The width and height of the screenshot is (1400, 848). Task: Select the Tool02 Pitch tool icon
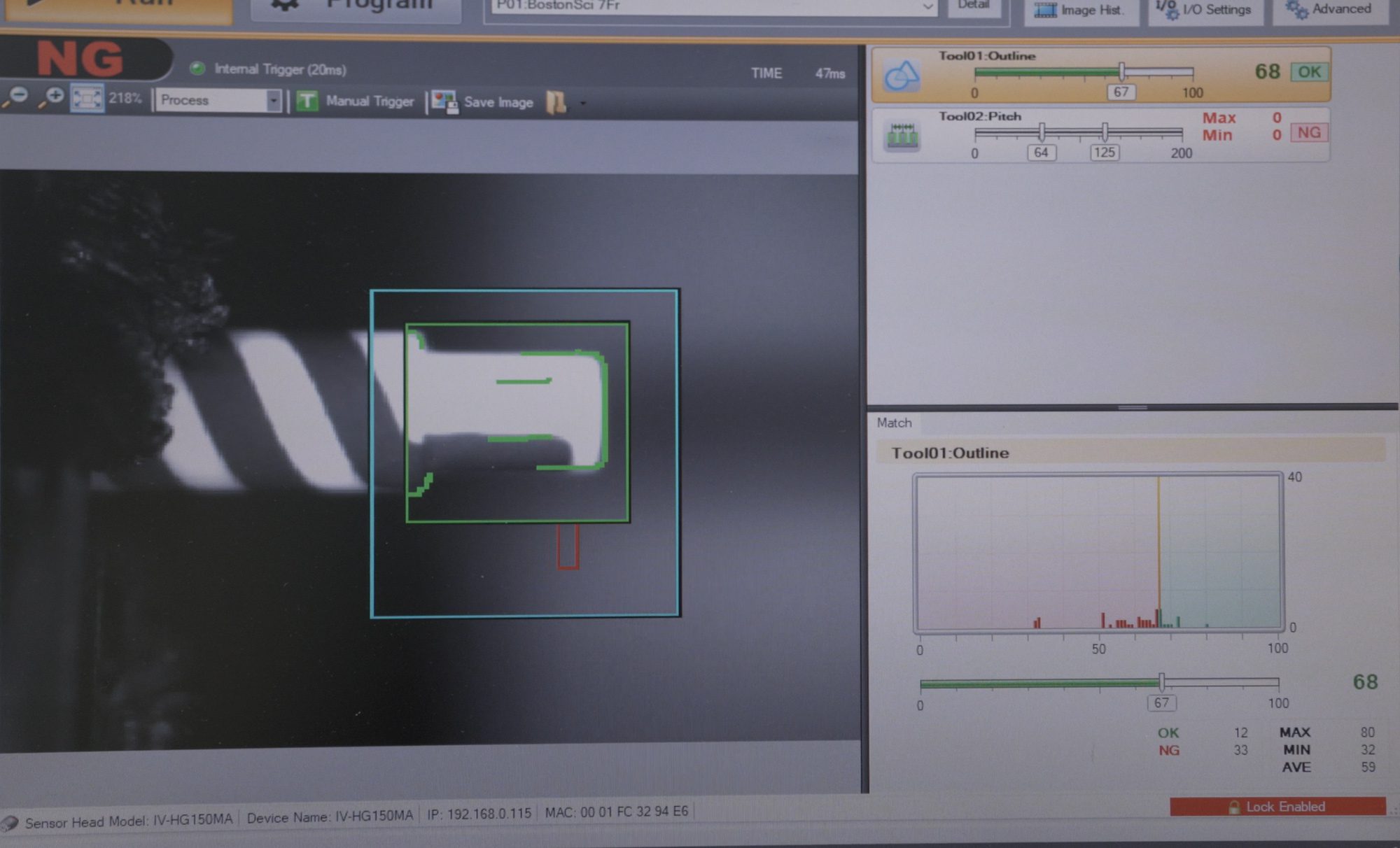click(902, 136)
